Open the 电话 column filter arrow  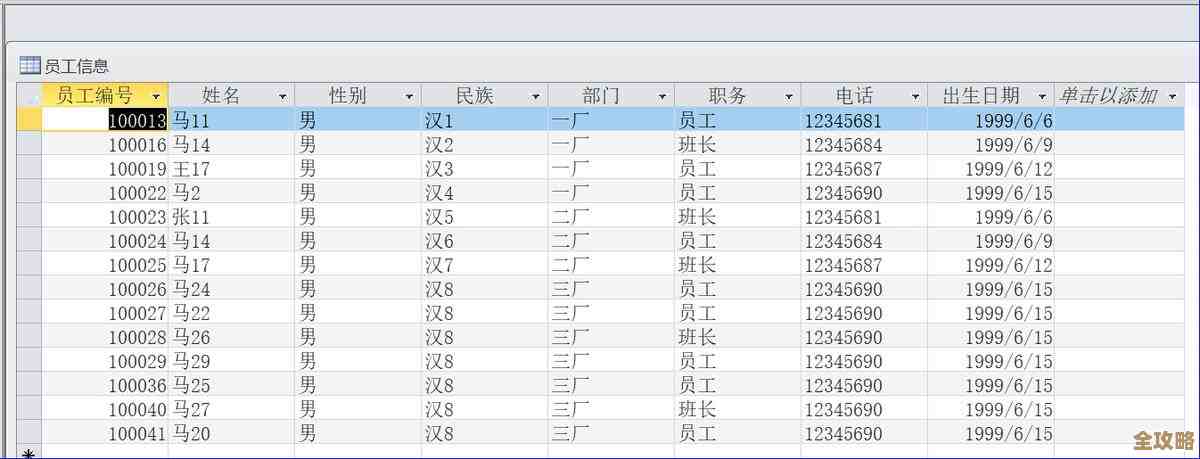[915, 96]
